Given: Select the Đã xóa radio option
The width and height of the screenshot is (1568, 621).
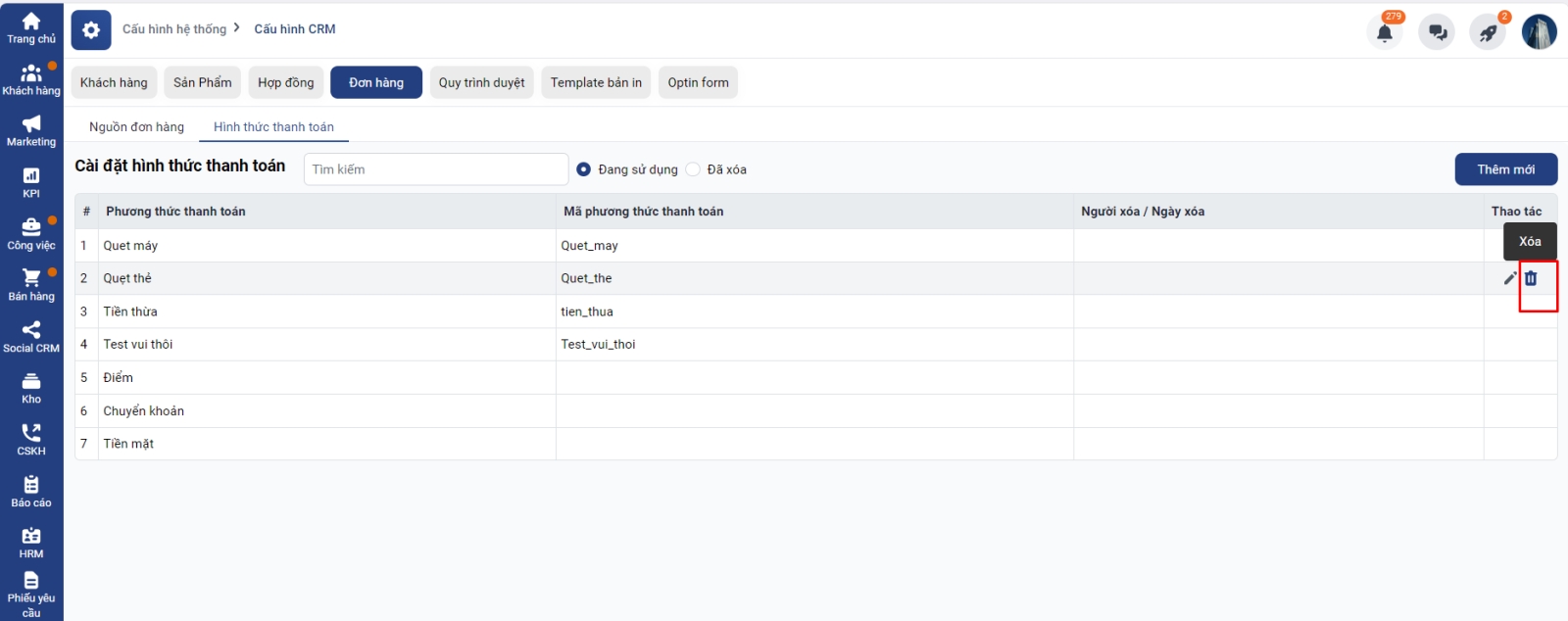Looking at the screenshot, I should pyautogui.click(x=693, y=169).
